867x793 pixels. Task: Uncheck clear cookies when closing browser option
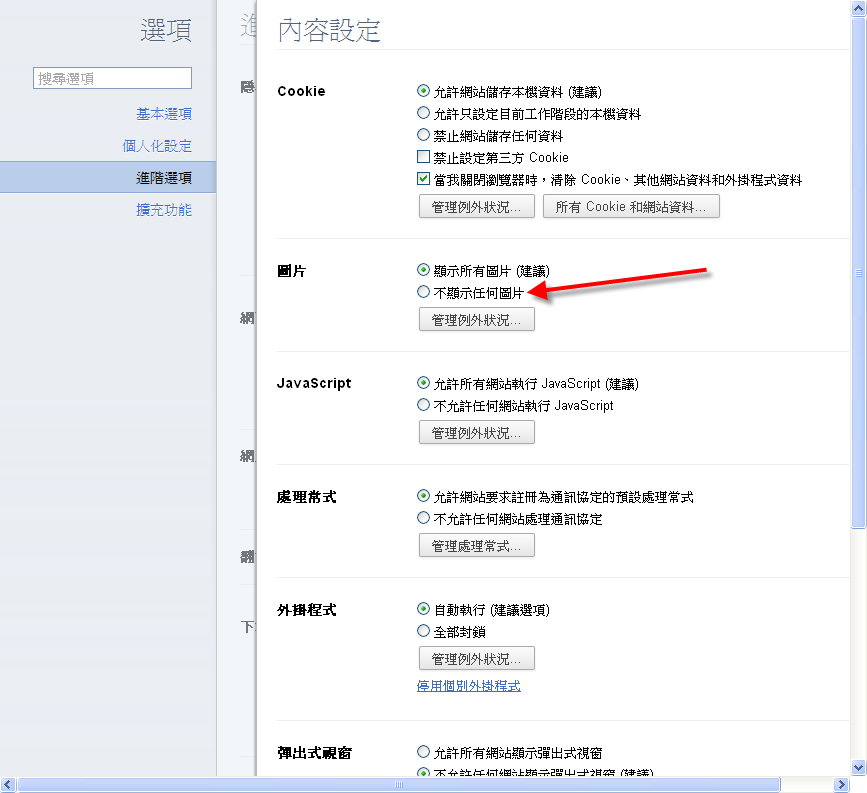click(423, 180)
